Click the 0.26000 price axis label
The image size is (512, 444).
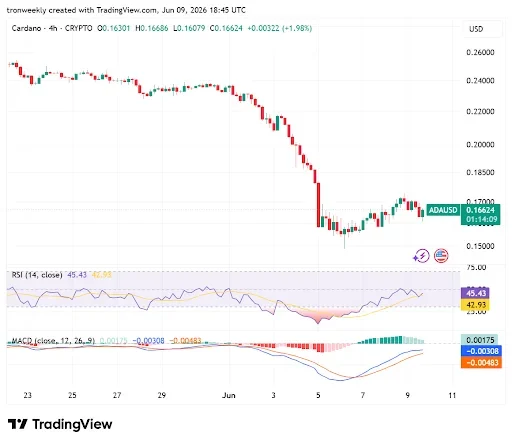pos(480,52)
